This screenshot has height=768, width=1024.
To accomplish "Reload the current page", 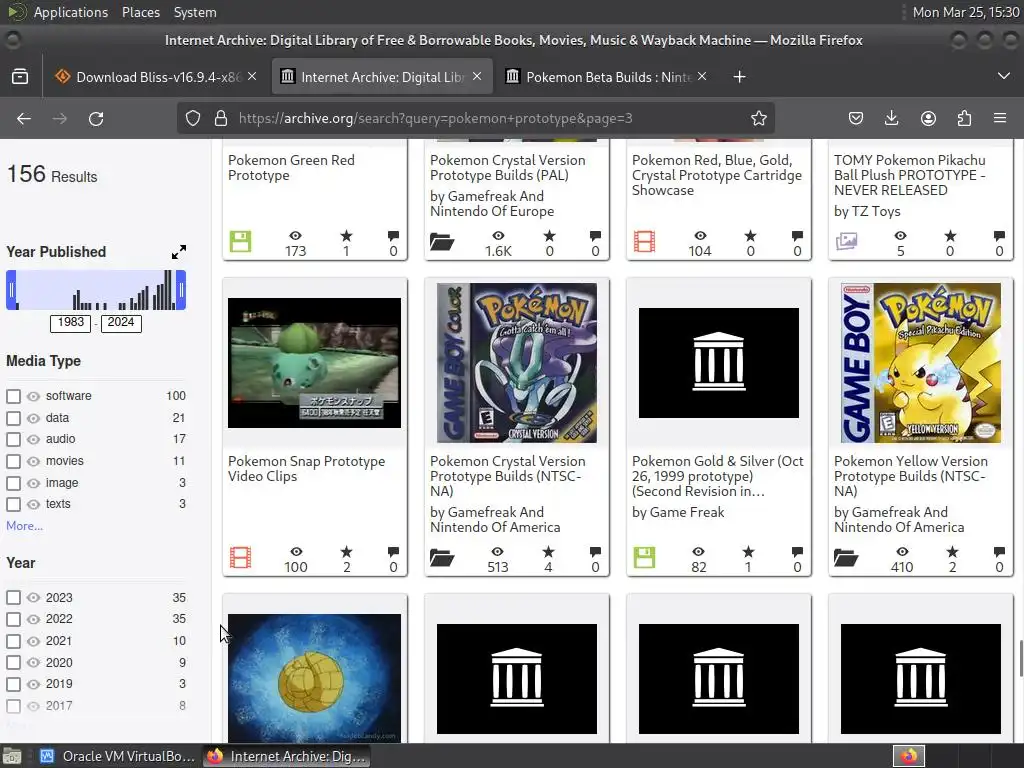I will 96,118.
